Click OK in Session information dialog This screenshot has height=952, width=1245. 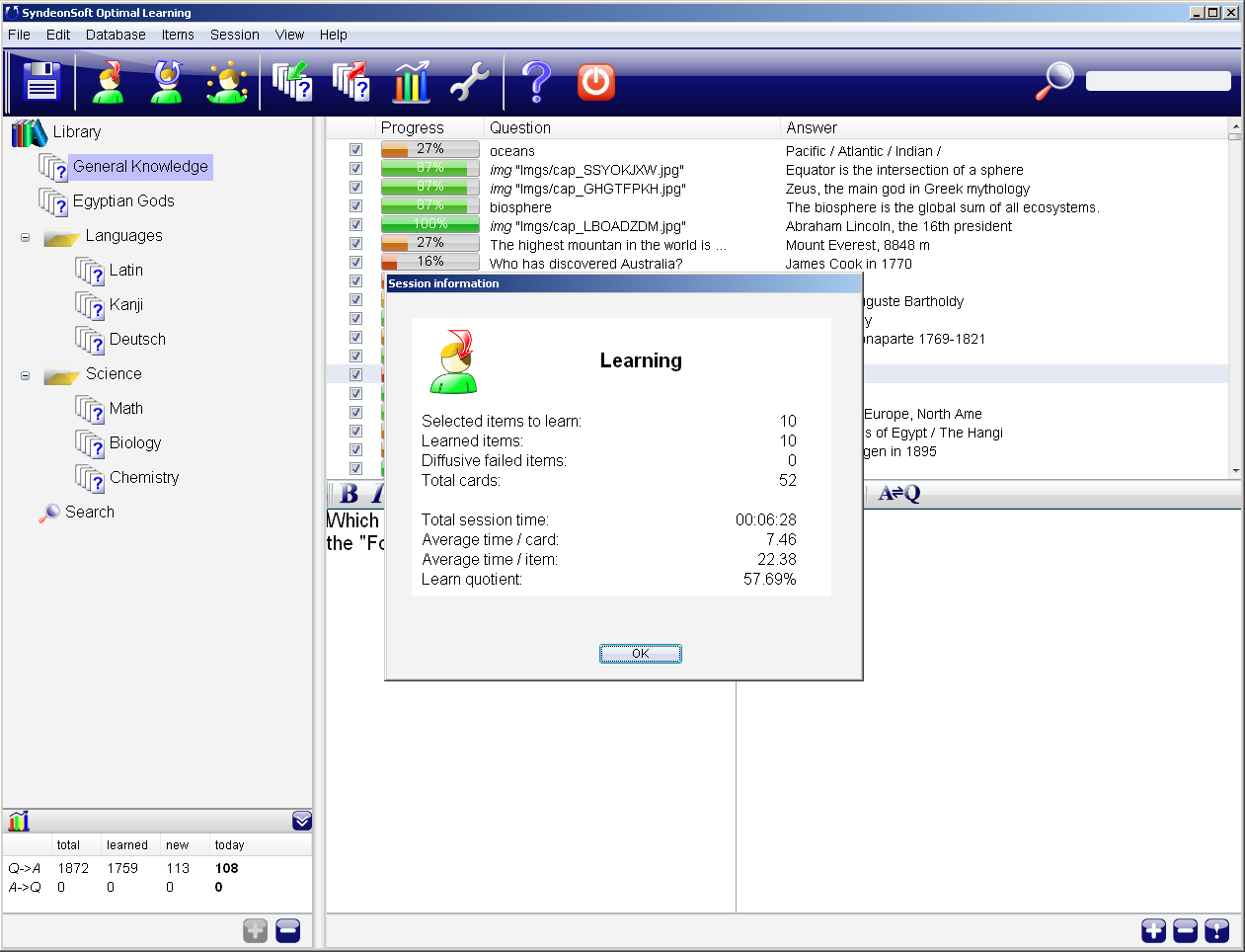[641, 654]
